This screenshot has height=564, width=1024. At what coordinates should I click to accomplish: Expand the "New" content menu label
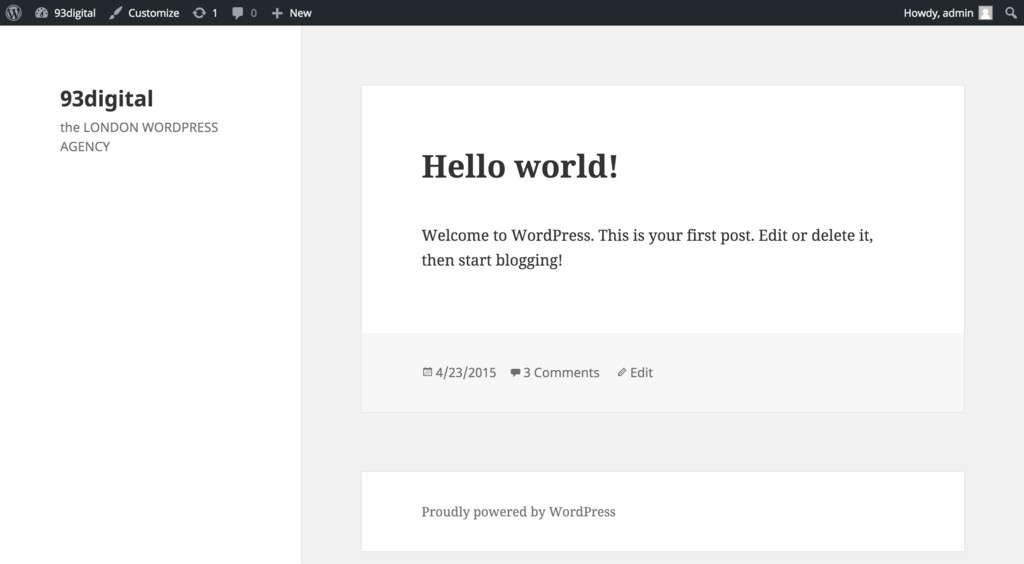pyautogui.click(x=300, y=13)
